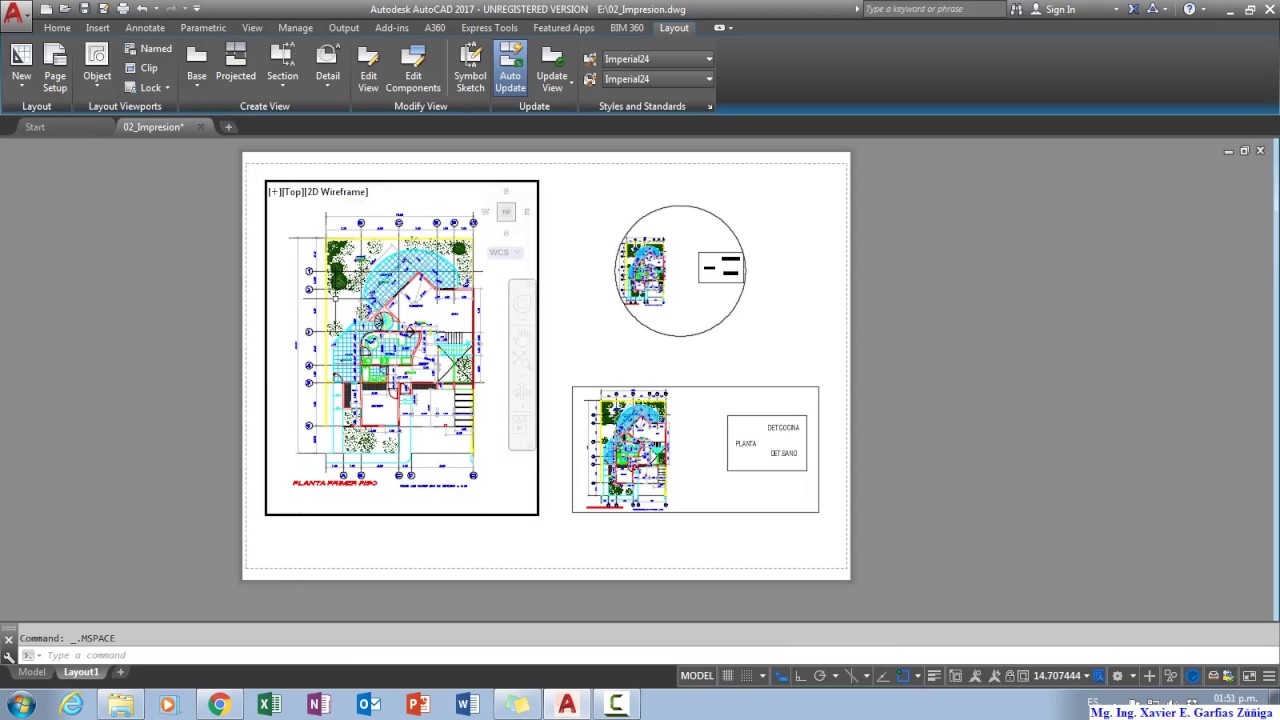
Task: Click the ViewCube TOP face
Action: tap(506, 211)
